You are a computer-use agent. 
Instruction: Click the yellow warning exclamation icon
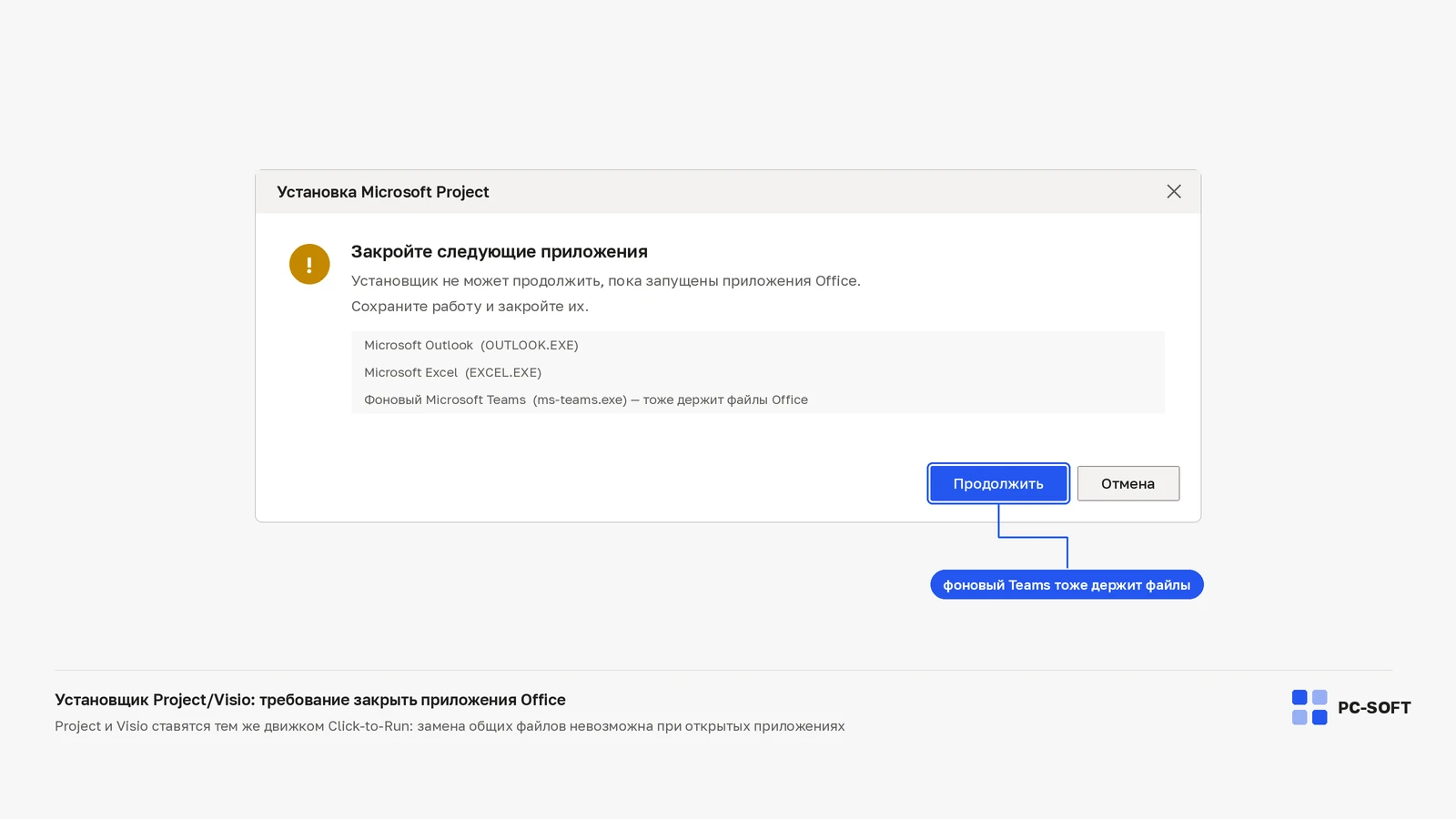[x=309, y=264]
